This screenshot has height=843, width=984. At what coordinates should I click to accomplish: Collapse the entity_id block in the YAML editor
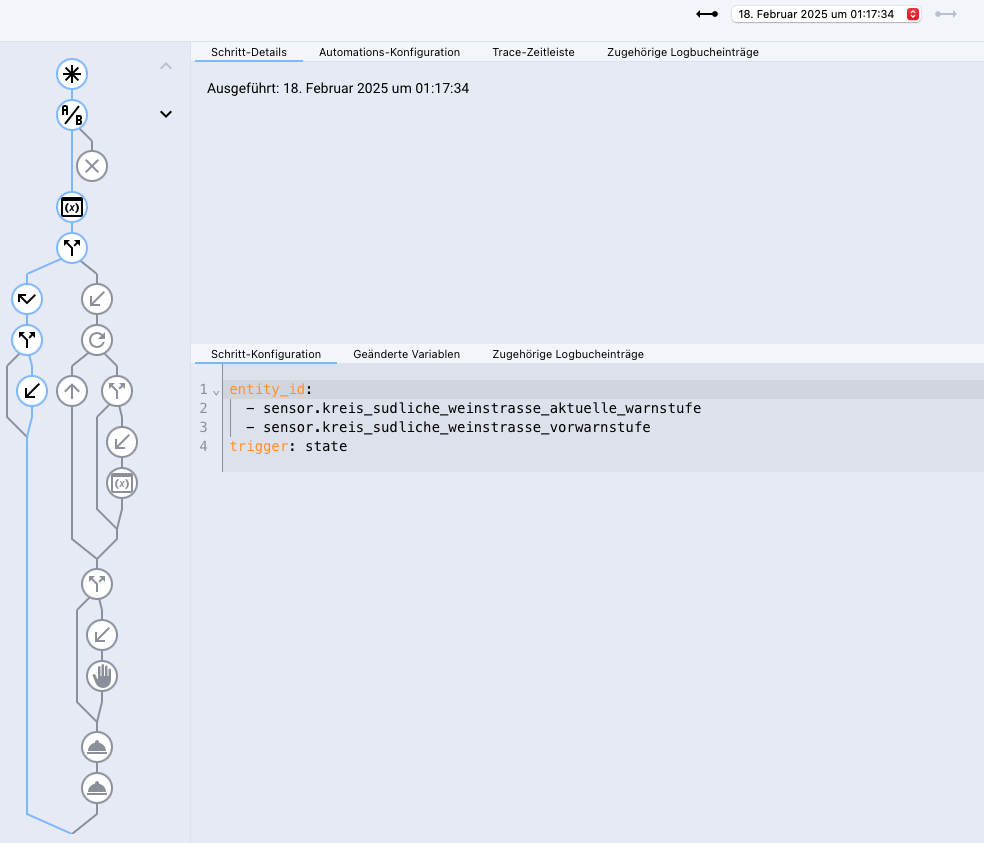click(216, 391)
